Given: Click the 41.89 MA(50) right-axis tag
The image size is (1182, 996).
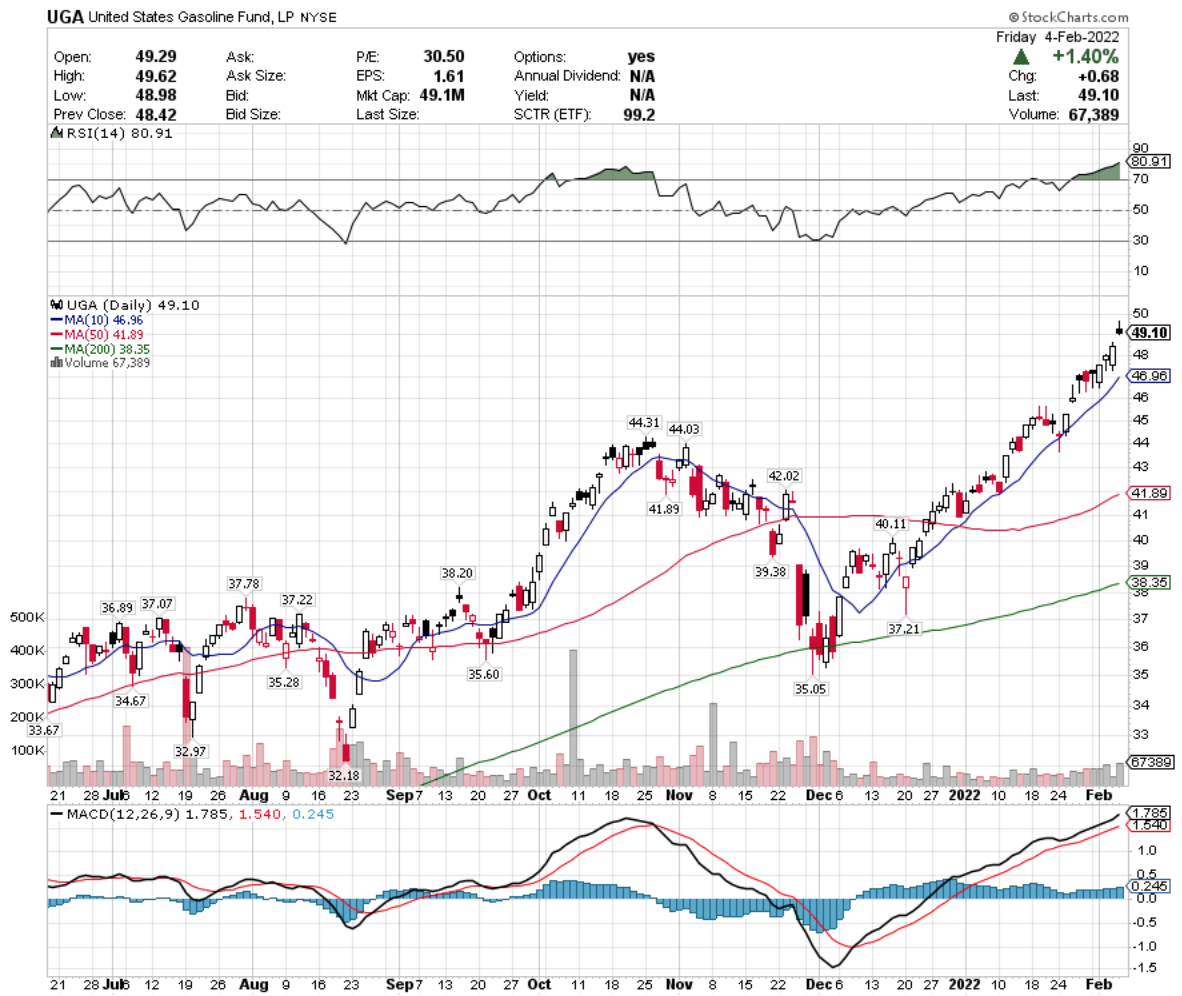Looking at the screenshot, I should tap(1149, 493).
